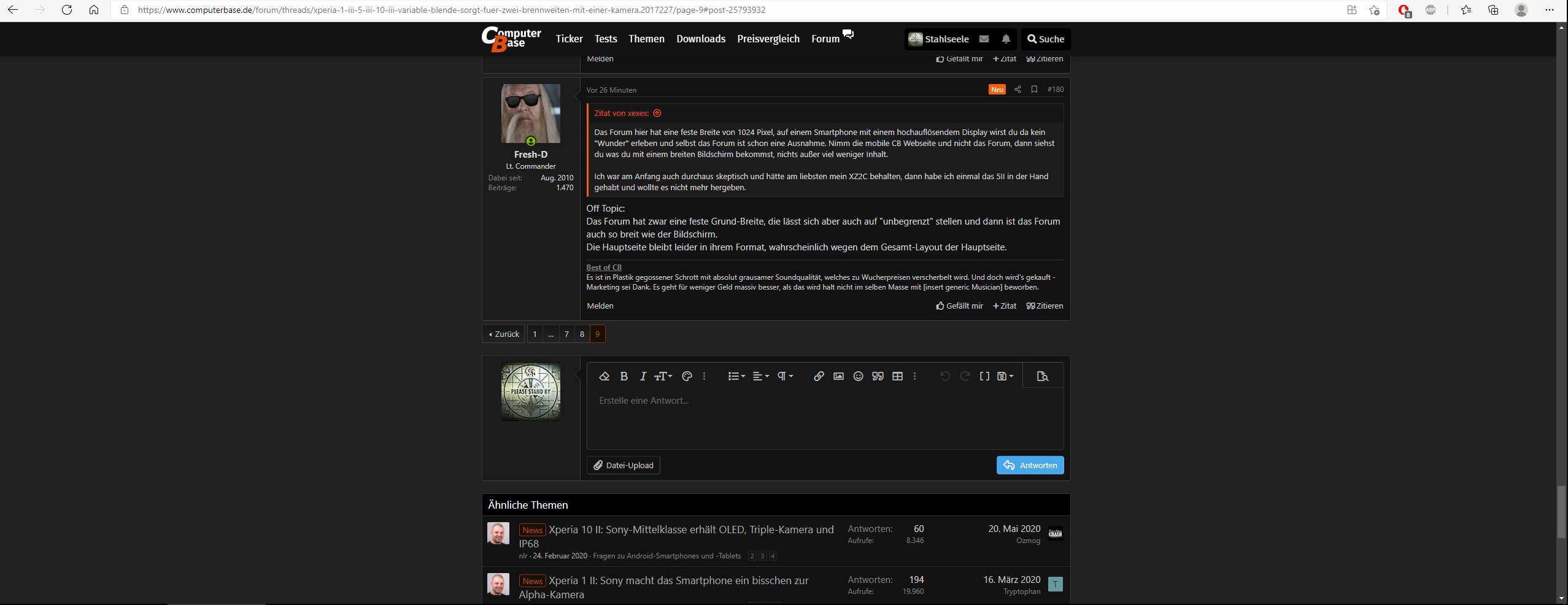The image size is (1568, 605).
Task: Click the browser home icon
Action: point(94,10)
